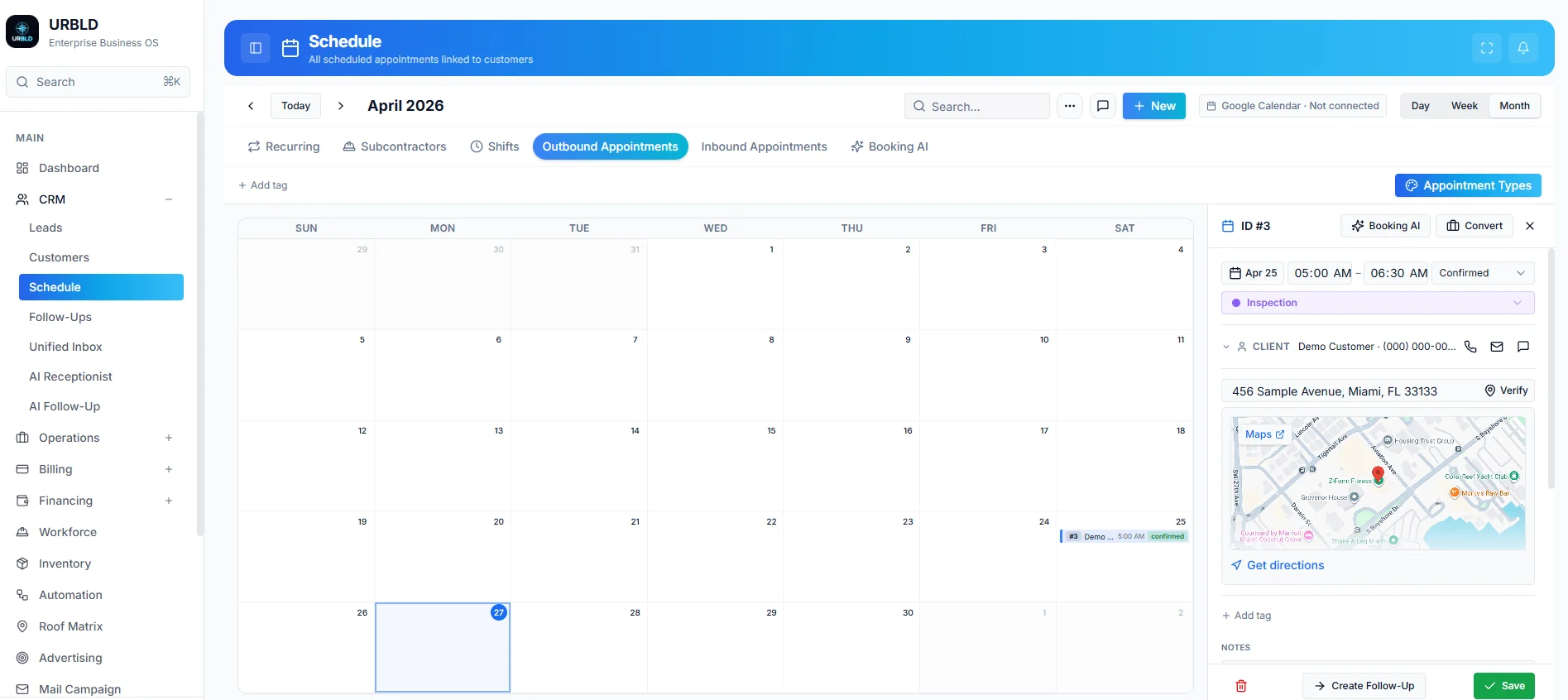This screenshot has height=700, width=1568.
Task: Switch to Week view
Action: point(1464,106)
